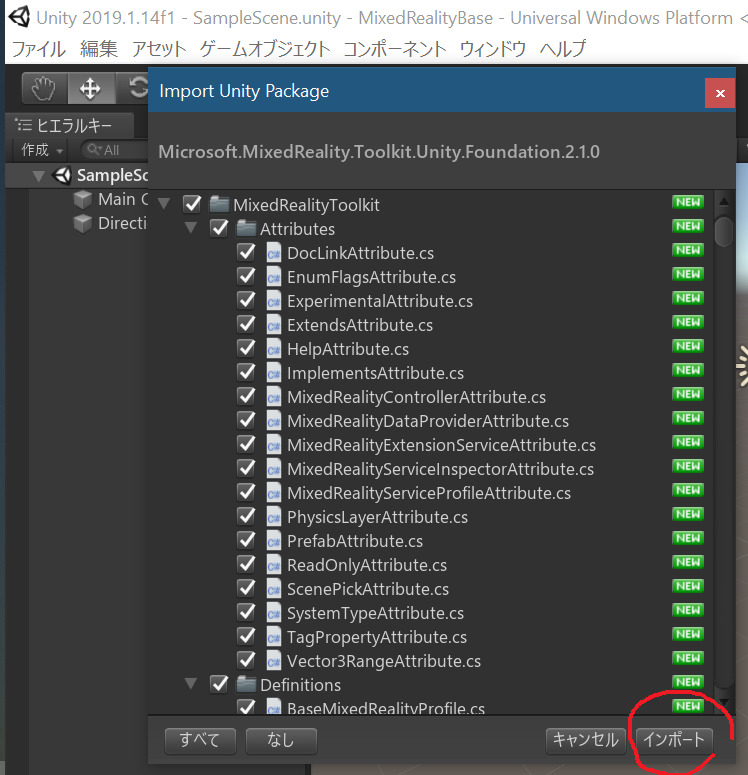Collapse SampleScene in the hierarchy
Viewport: 748px width, 775px height.
pyautogui.click(x=38, y=176)
